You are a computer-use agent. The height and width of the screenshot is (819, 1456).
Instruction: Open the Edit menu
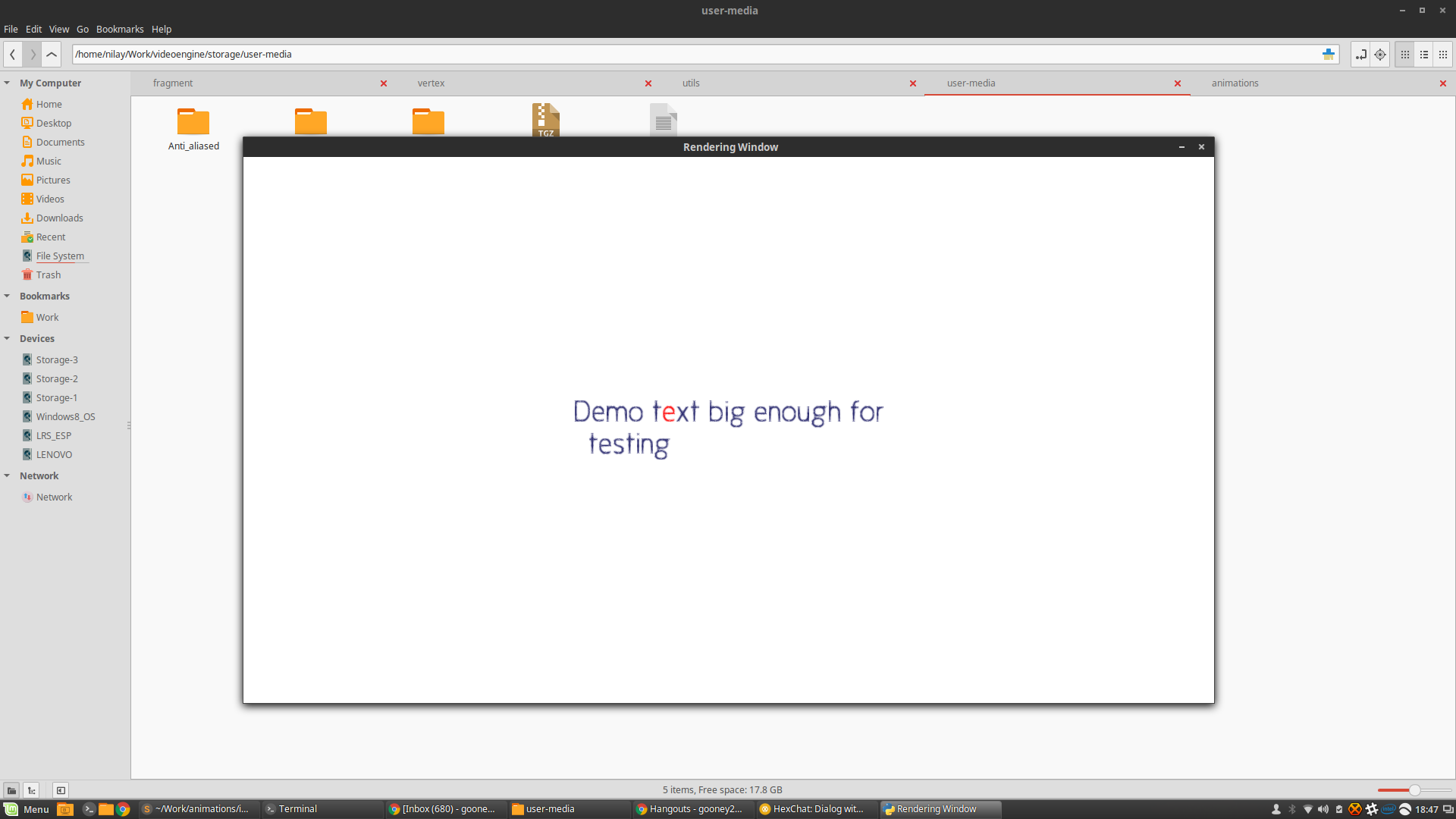pos(34,29)
